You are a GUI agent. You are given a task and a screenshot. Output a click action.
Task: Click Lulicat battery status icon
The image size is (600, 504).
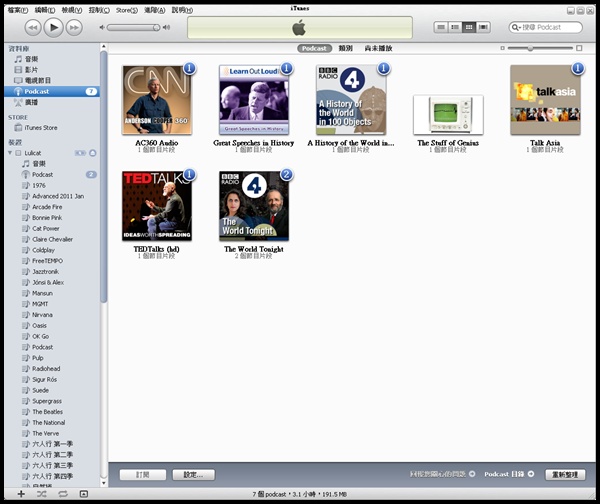(x=80, y=153)
